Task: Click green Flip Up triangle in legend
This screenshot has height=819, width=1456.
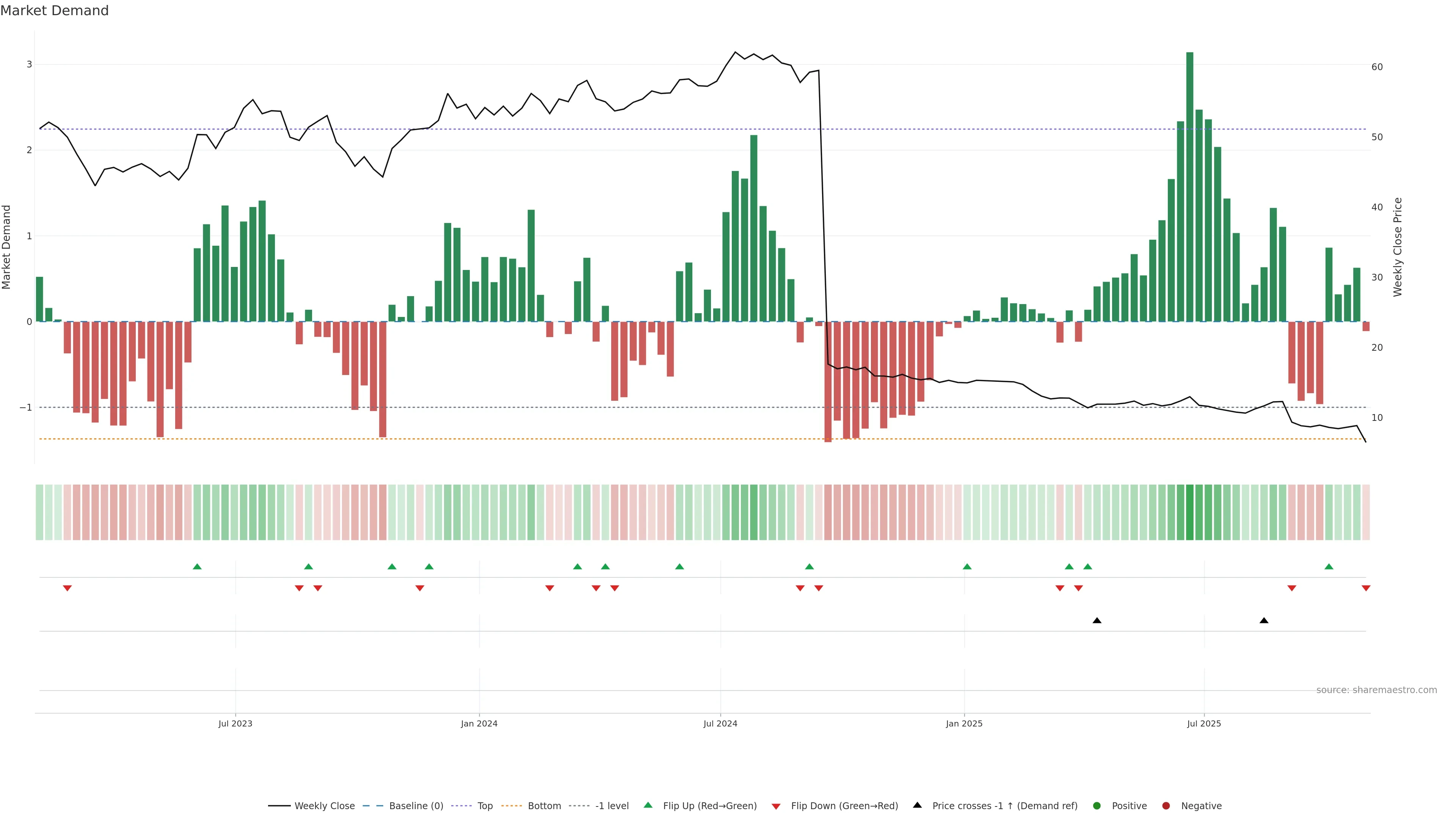Action: pos(648,805)
